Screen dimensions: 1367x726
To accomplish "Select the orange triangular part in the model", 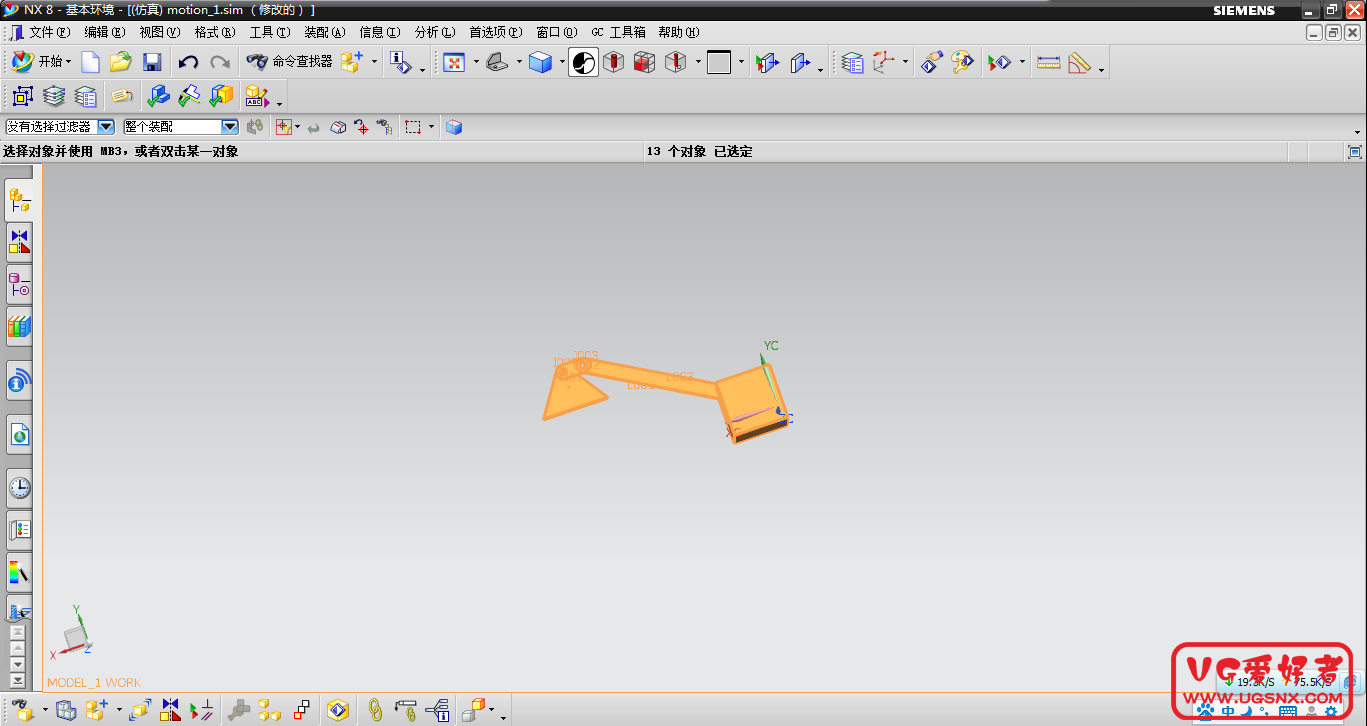I will point(572,394).
